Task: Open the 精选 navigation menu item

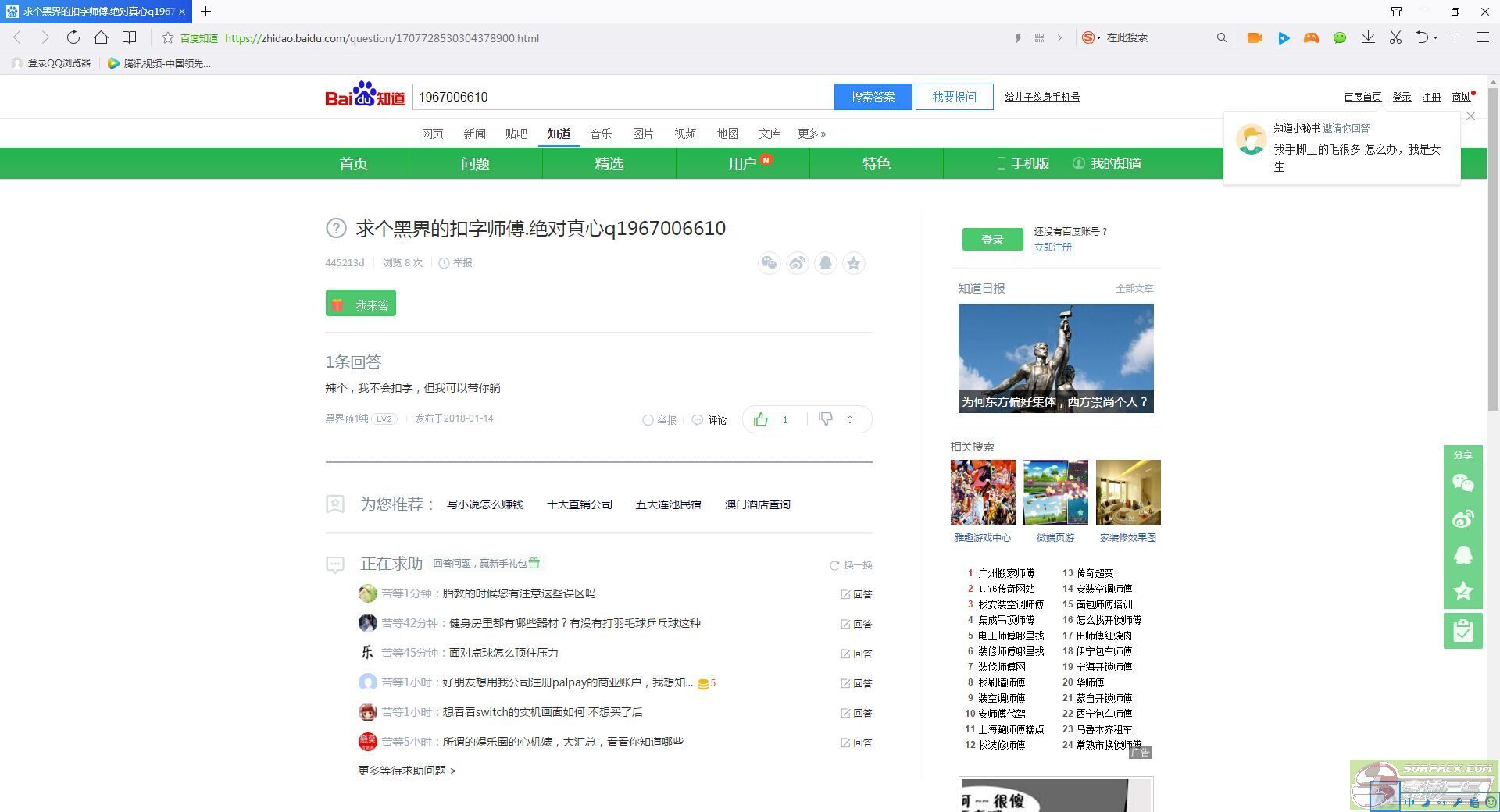Action: coord(609,163)
